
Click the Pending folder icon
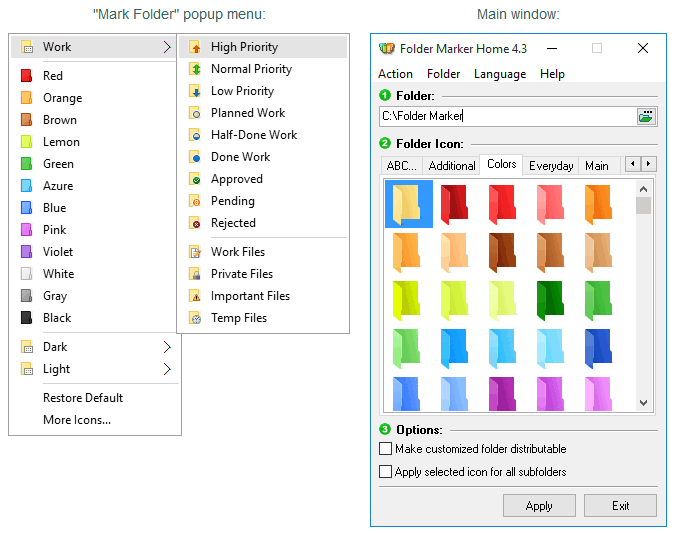195,201
